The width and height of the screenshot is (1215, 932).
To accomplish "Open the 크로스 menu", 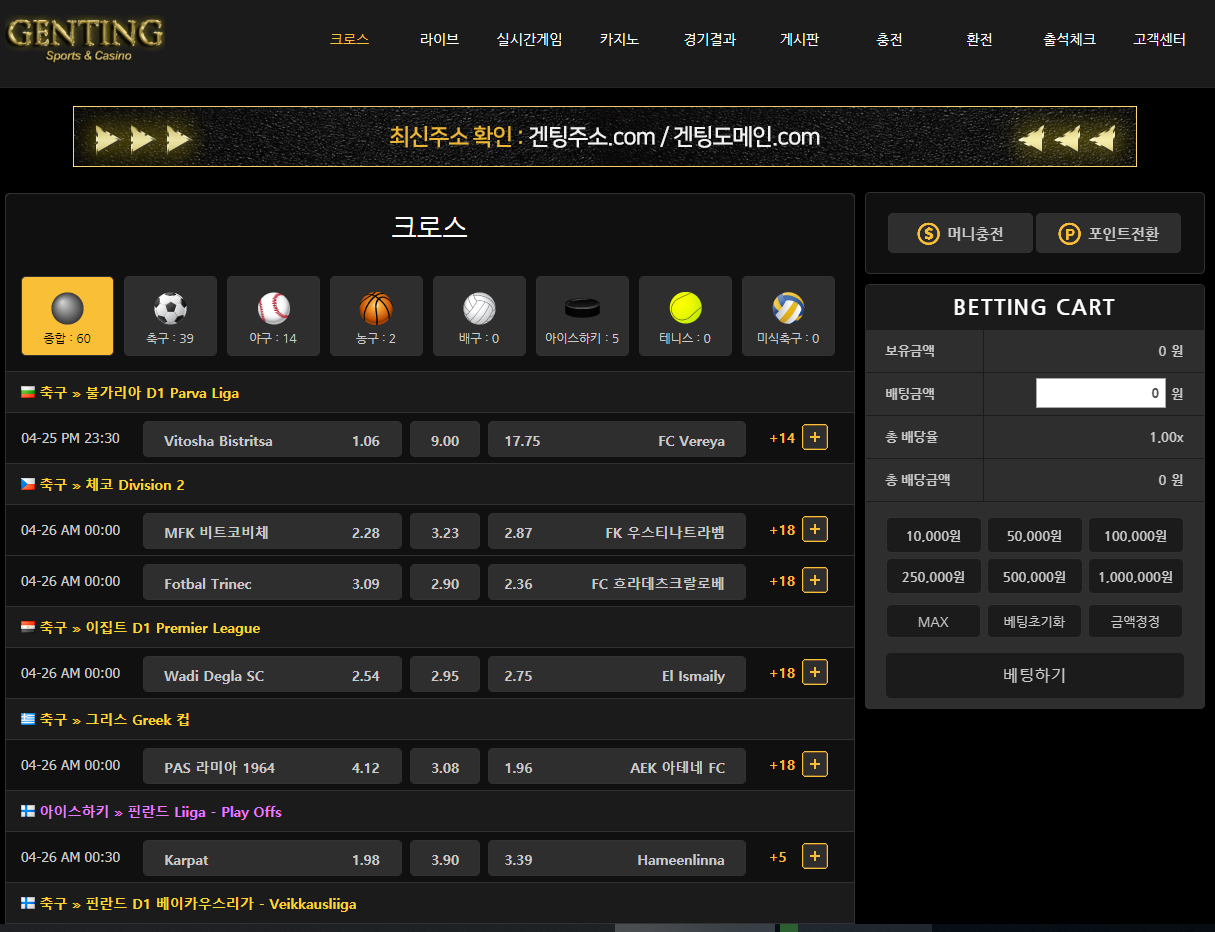I will click(x=349, y=40).
